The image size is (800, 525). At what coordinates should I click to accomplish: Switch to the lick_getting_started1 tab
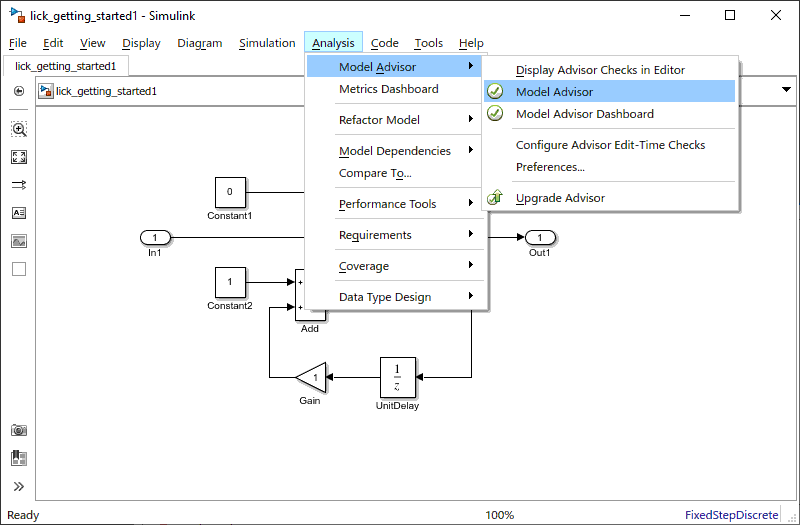click(65, 66)
